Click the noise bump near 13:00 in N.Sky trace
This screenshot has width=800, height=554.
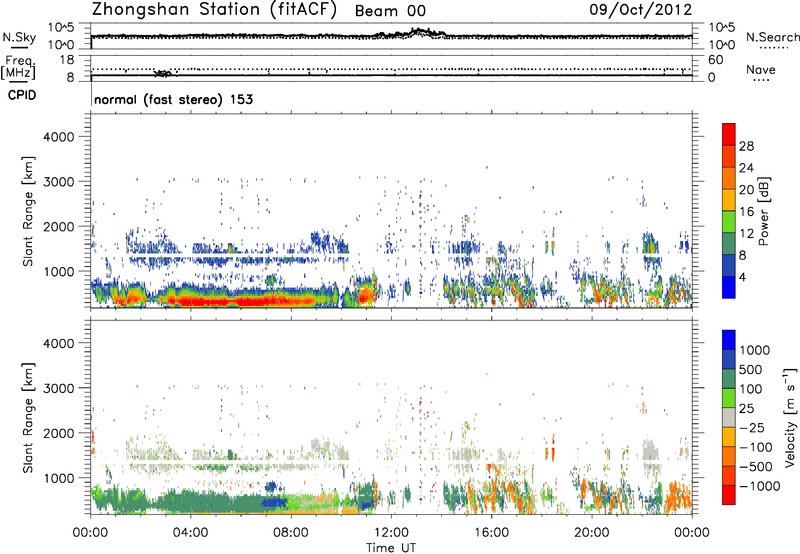418,33
